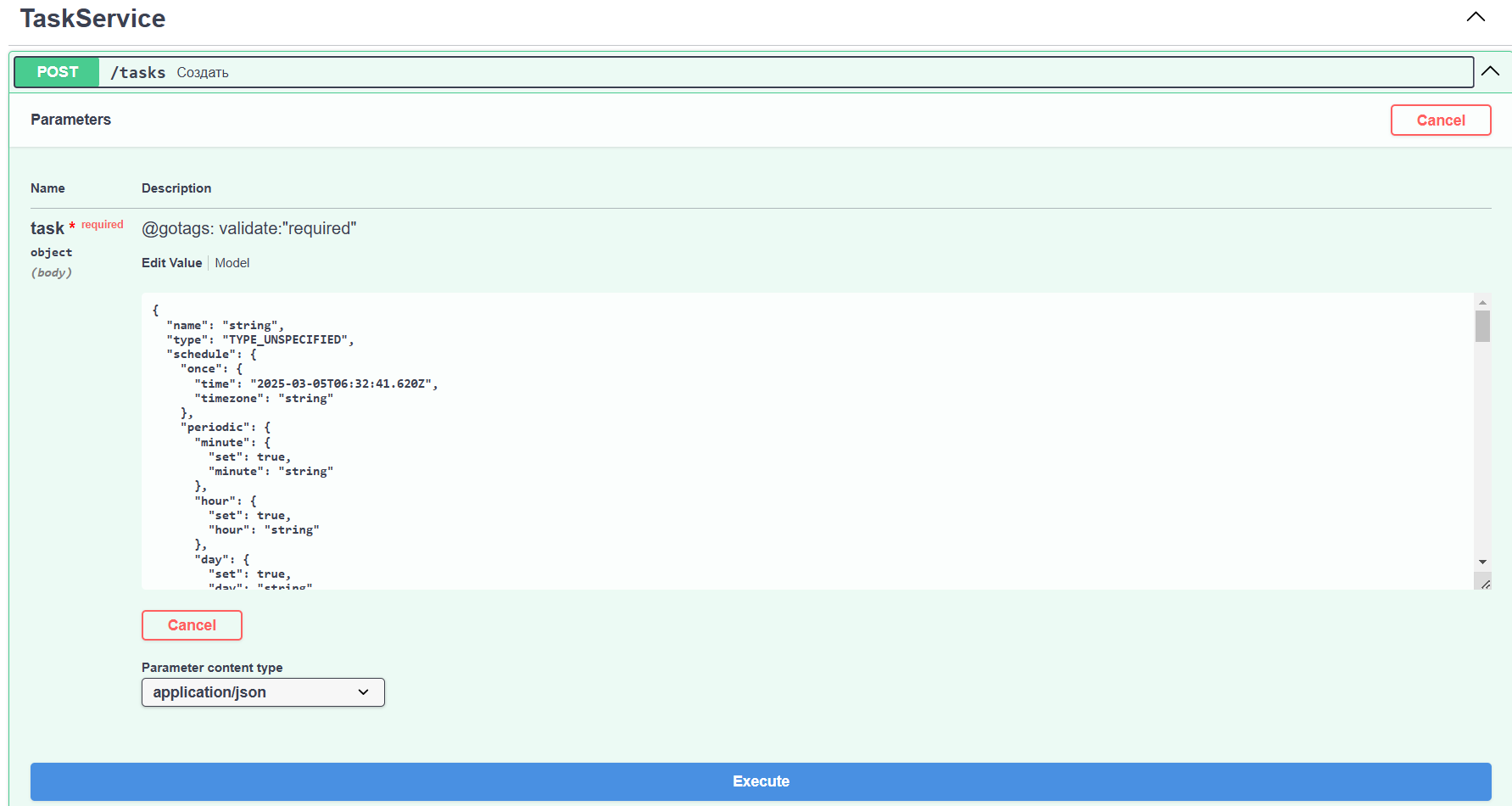Viewport: 1512px width, 806px height.
Task: Click the @gotags validate description text
Action: point(249,228)
